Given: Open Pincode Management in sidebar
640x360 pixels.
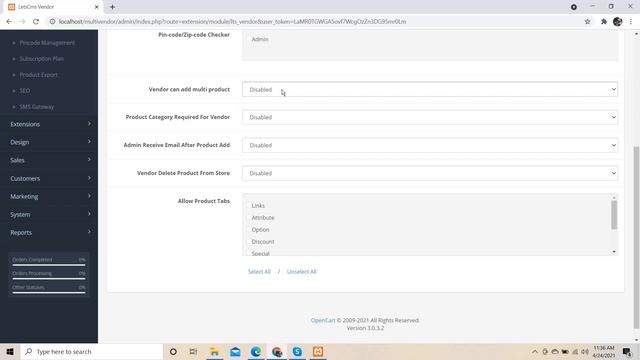Looking at the screenshot, I should 47,43.
